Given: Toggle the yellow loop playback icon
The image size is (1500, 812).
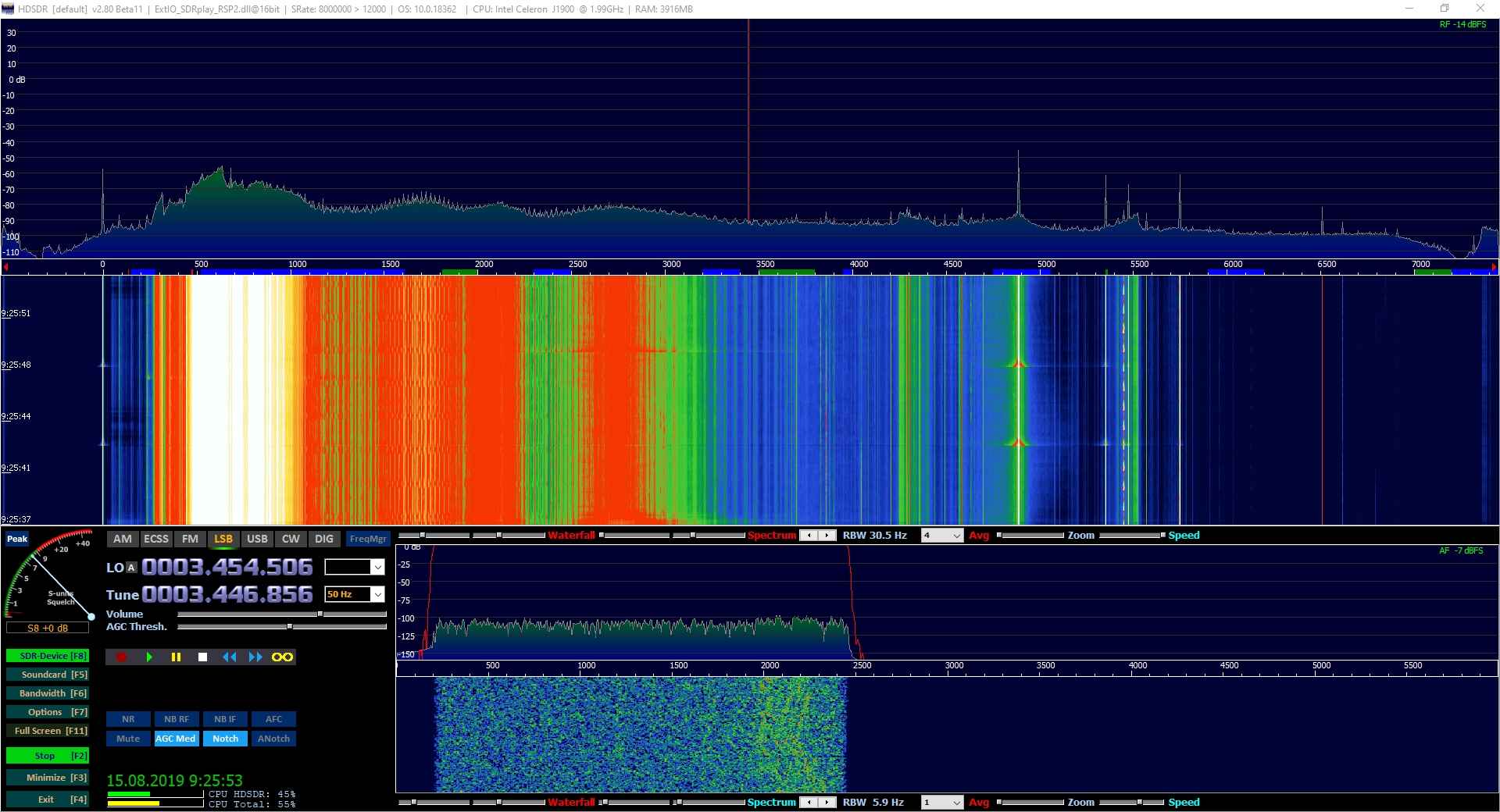Looking at the screenshot, I should coord(282,657).
